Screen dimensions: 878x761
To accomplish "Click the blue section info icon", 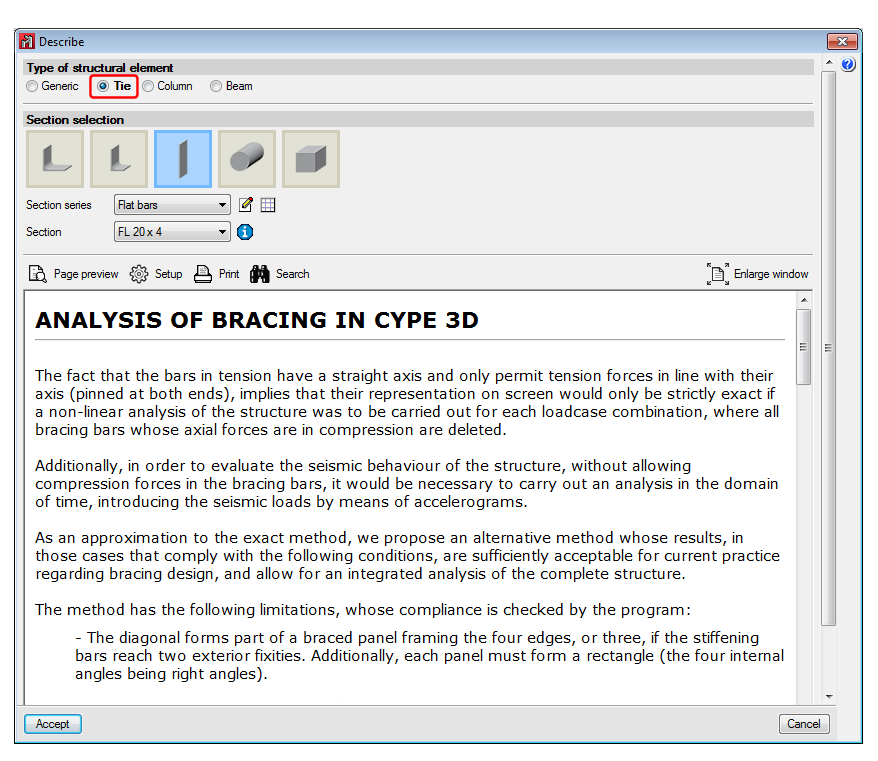I will (245, 232).
